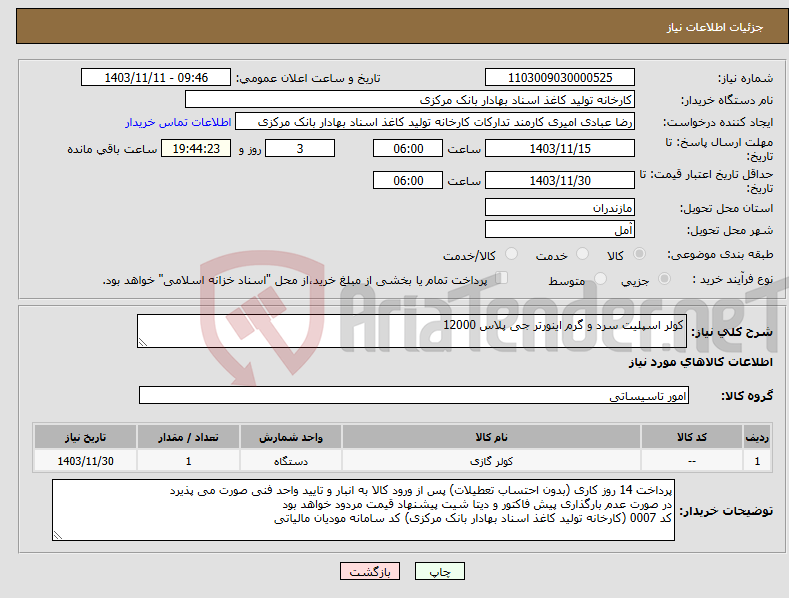Viewport: 789px width, 598px height.
Task: Click the announcement date field 1403/11/11 - 09:46
Action: point(156,78)
